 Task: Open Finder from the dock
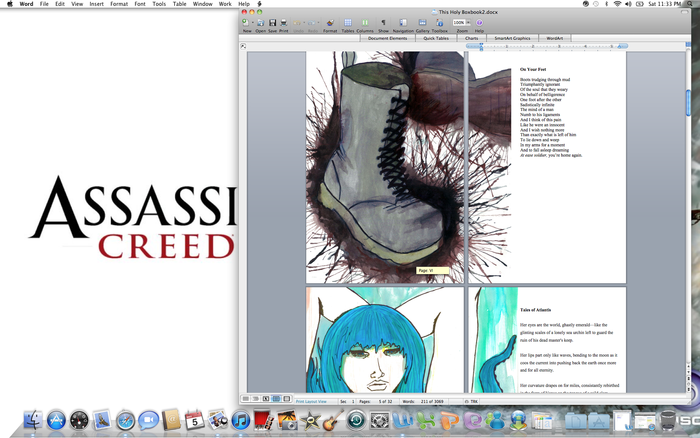pos(33,420)
